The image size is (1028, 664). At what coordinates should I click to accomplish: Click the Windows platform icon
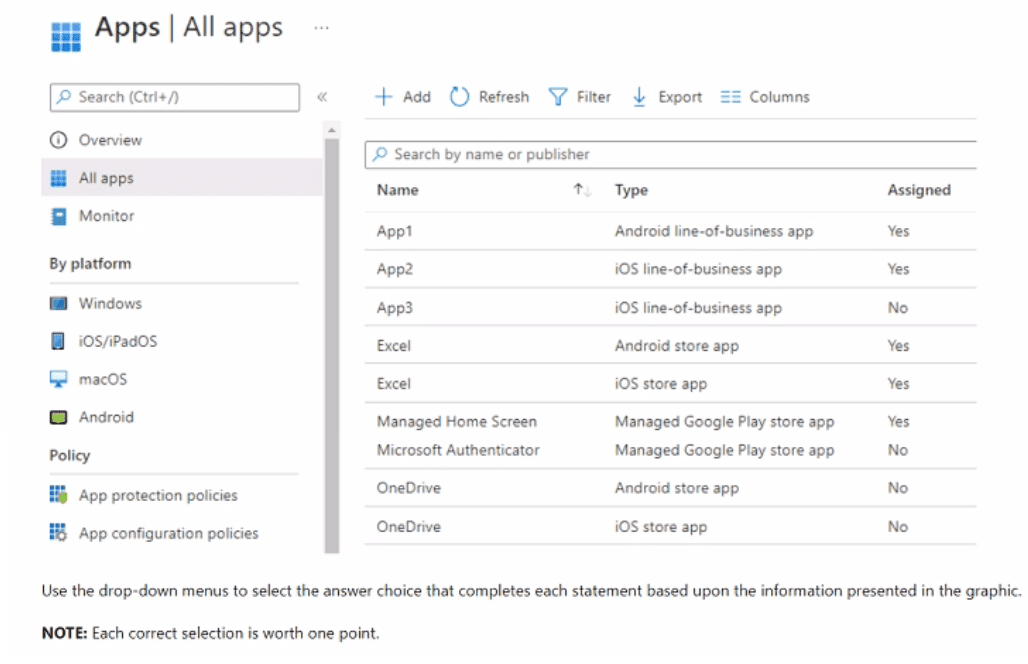point(59,304)
